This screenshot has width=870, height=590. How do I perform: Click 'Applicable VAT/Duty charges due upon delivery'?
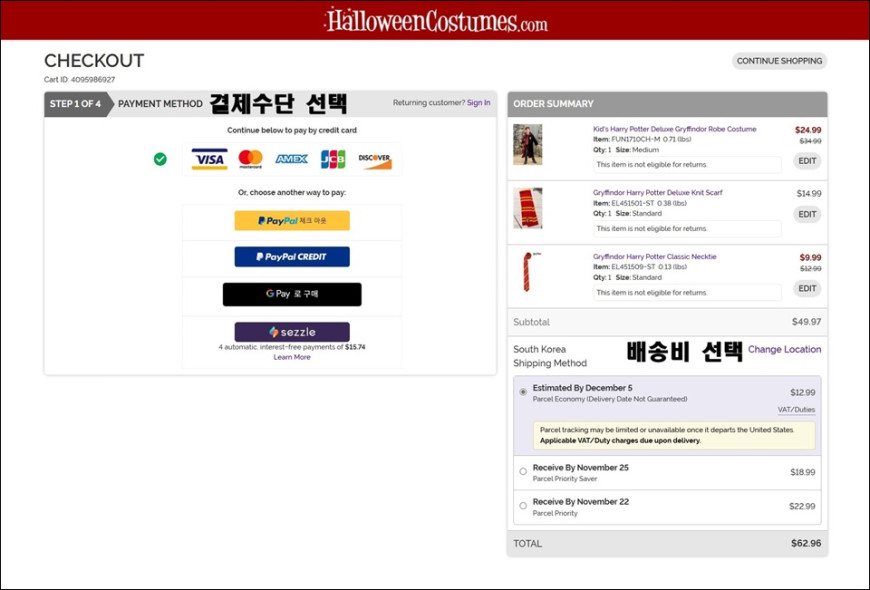point(620,441)
